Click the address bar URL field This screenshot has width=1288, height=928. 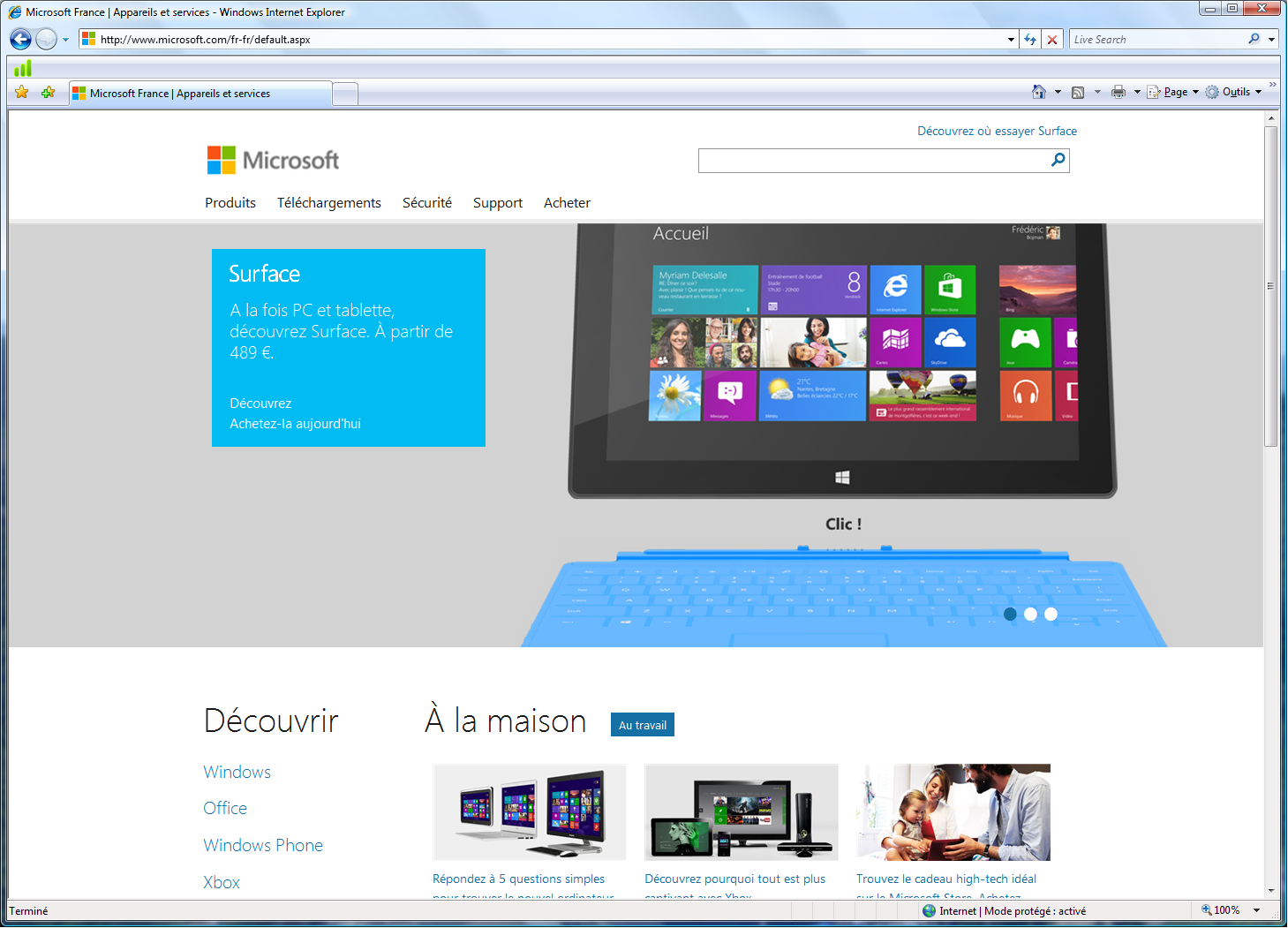click(541, 39)
